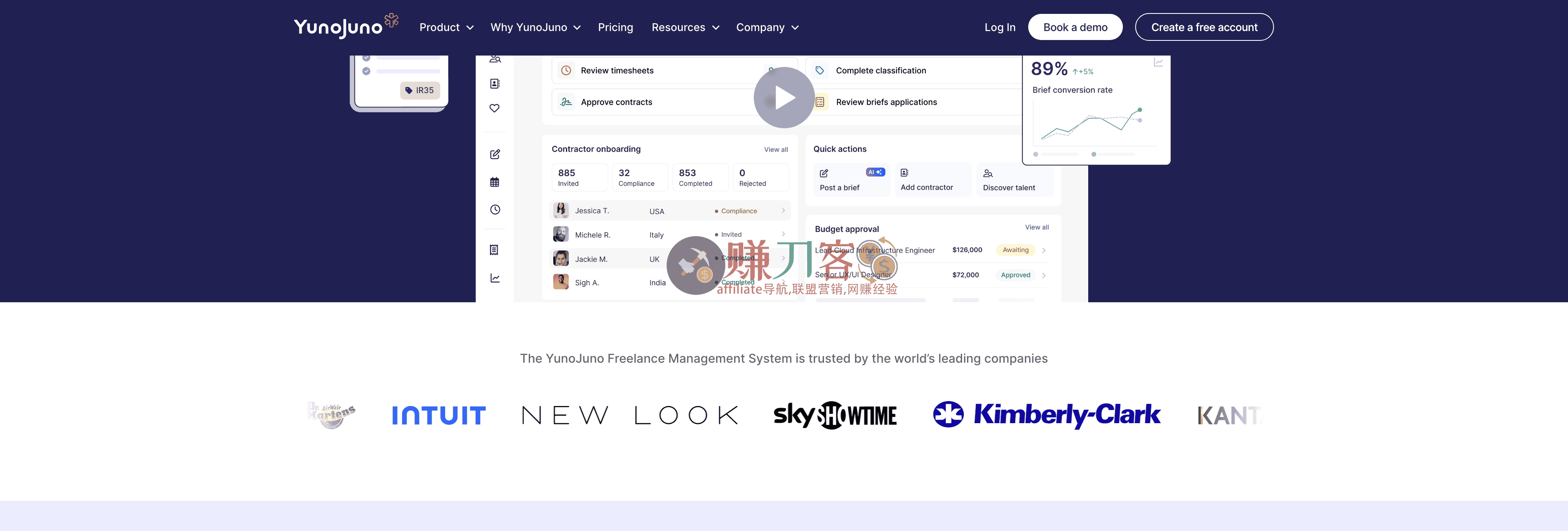Screen dimensions: 1568x531
Task: Click View all in Contractor onboarding
Action: pos(776,150)
